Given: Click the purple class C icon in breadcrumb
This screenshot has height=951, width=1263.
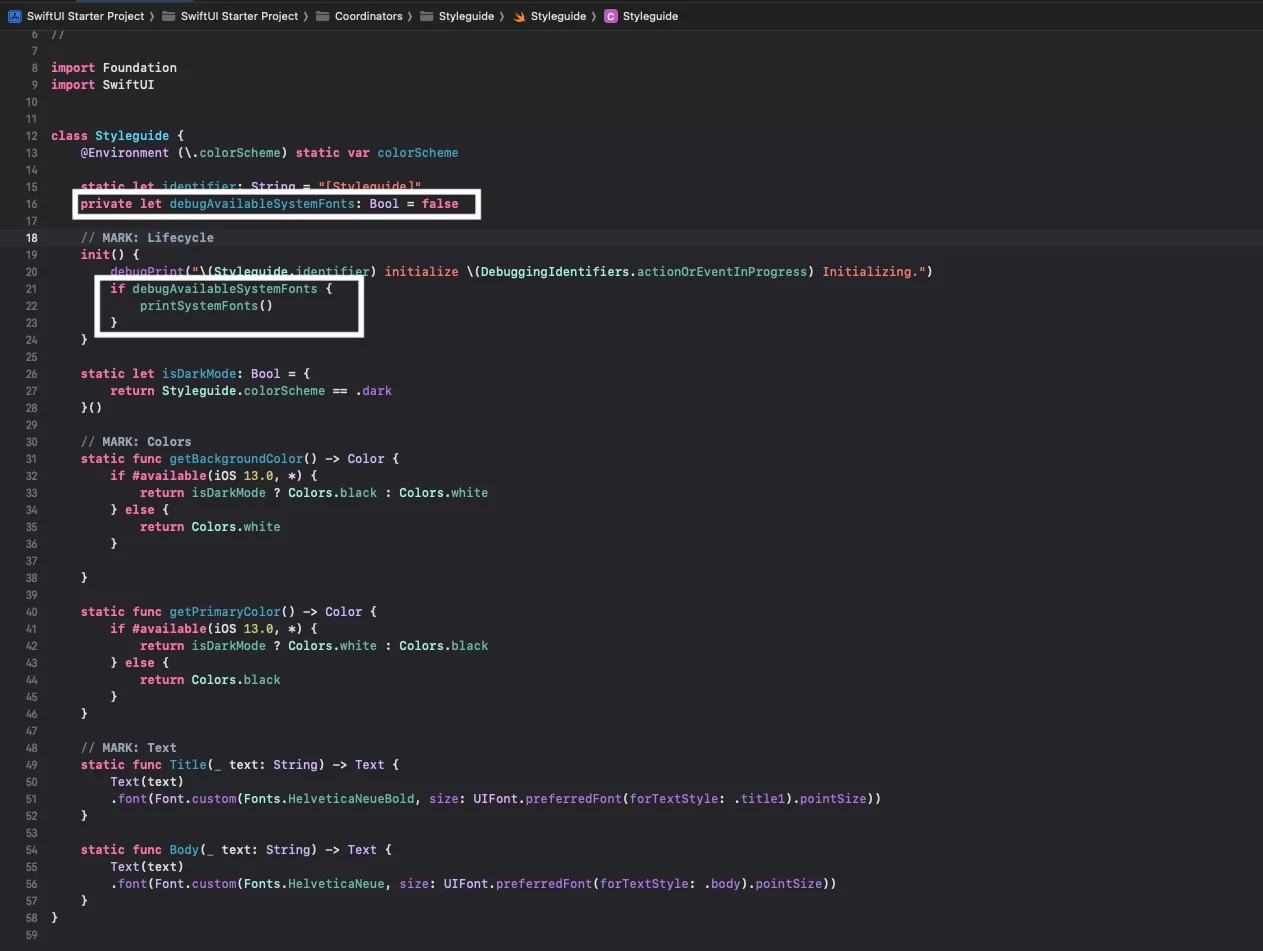Looking at the screenshot, I should pos(611,16).
